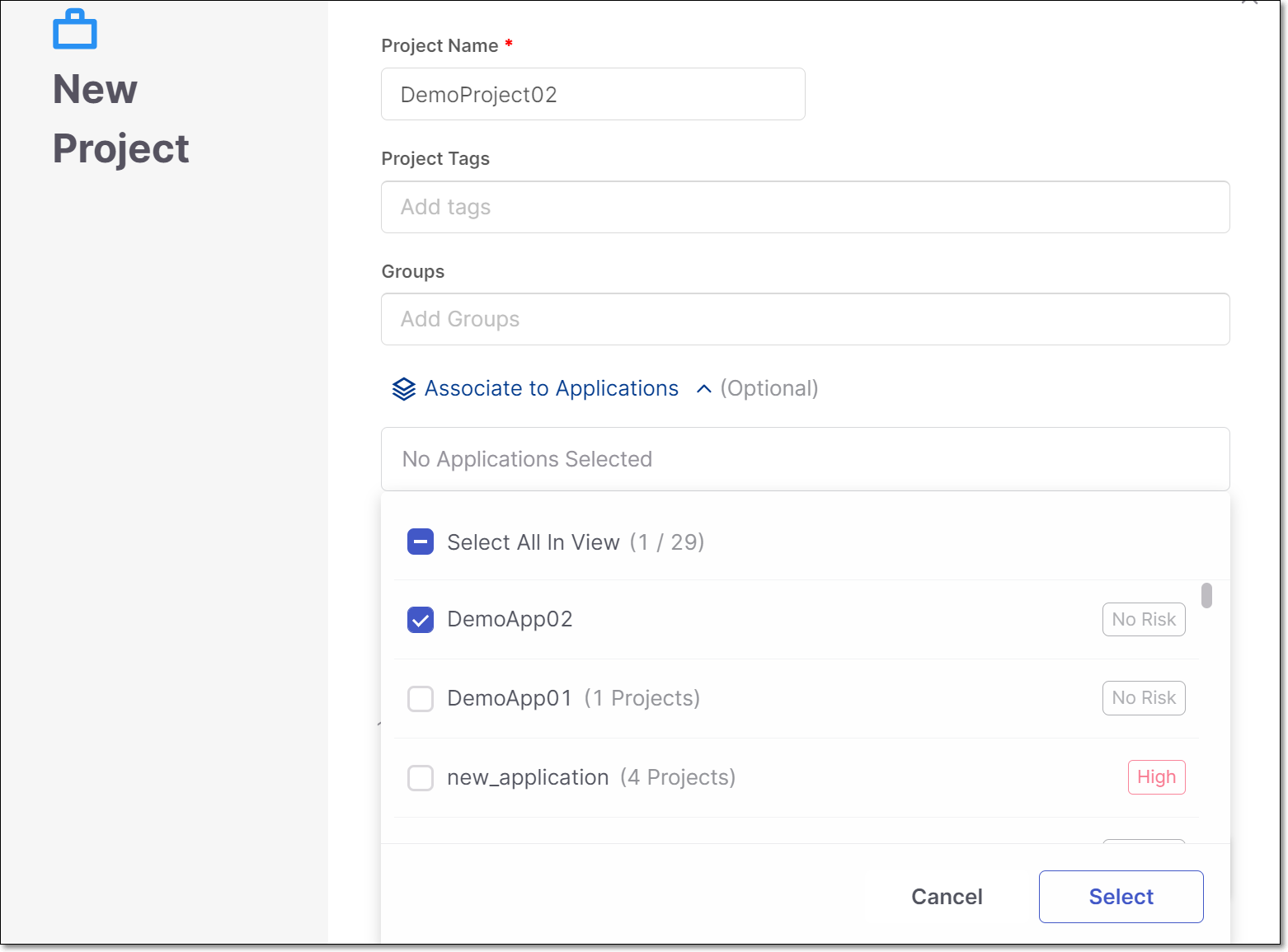Click the application list scrollbar thumb

(1206, 595)
